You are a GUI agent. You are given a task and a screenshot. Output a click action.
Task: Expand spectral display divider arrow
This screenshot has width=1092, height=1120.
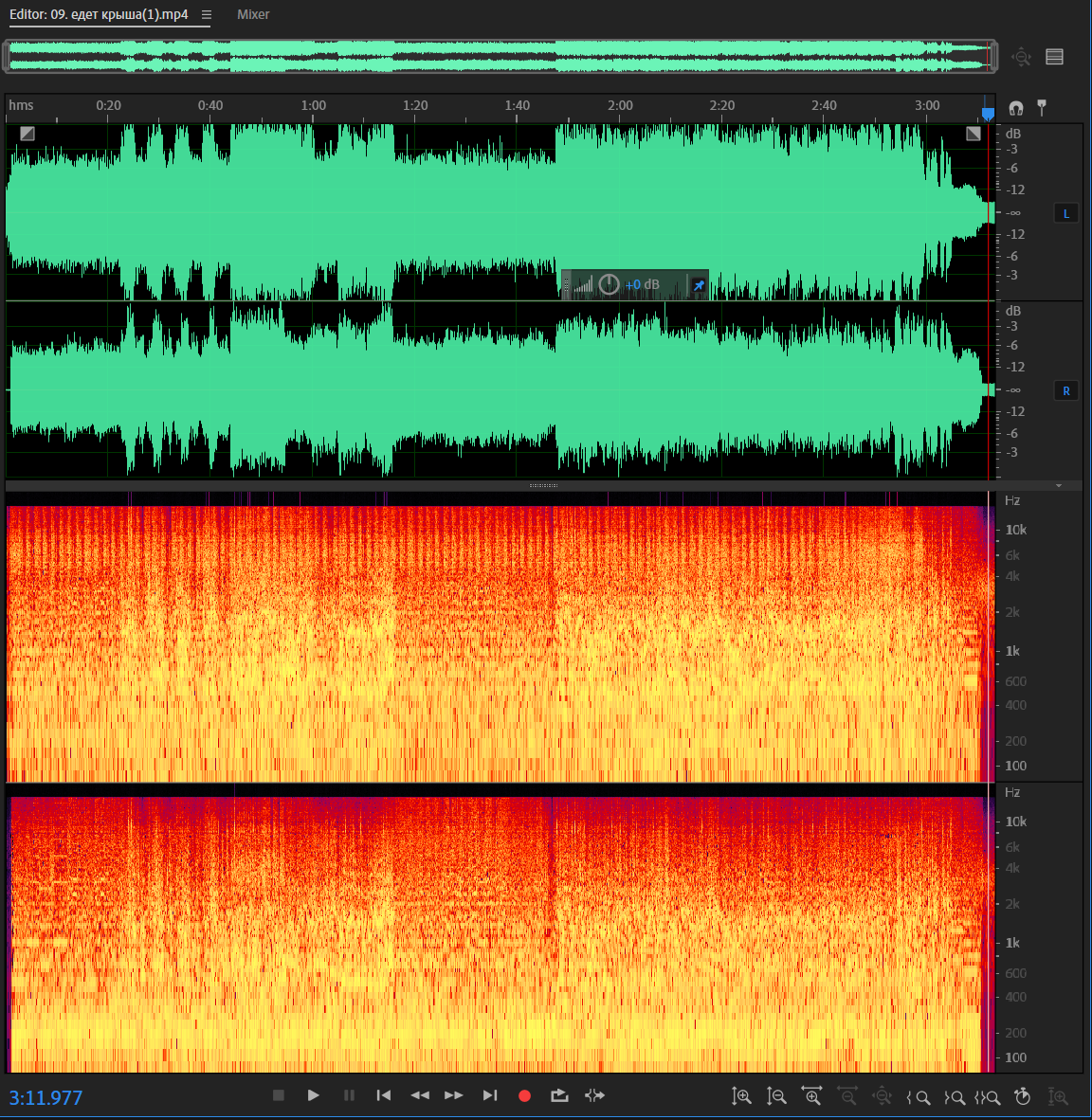point(1059,485)
